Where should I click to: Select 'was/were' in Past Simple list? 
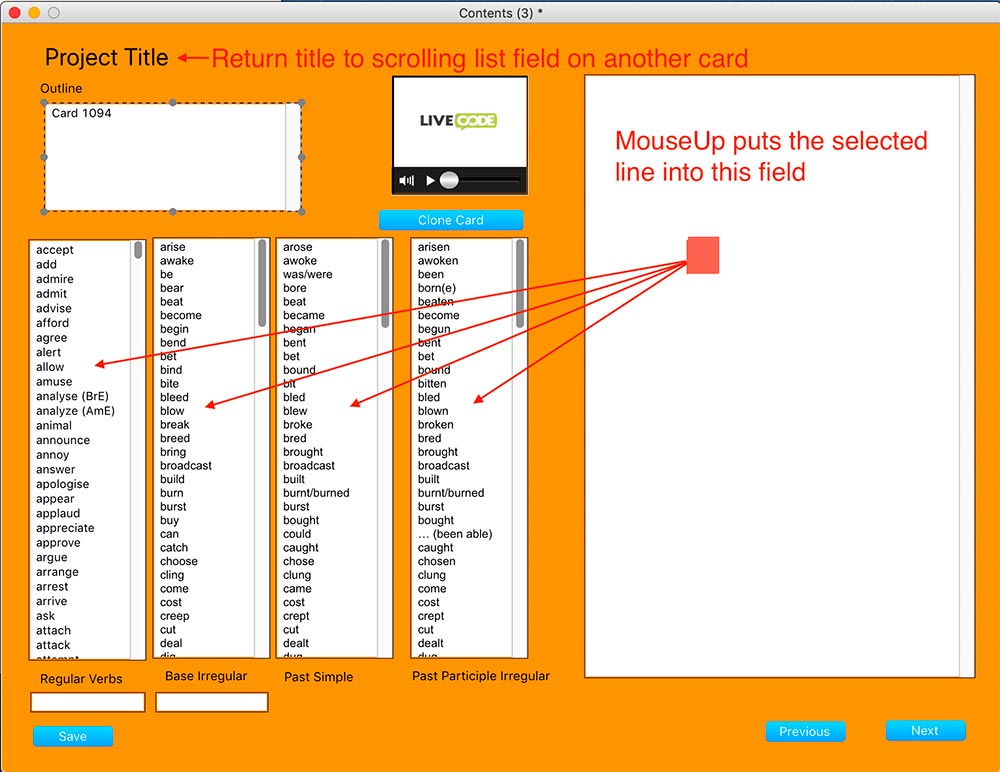[x=308, y=274]
